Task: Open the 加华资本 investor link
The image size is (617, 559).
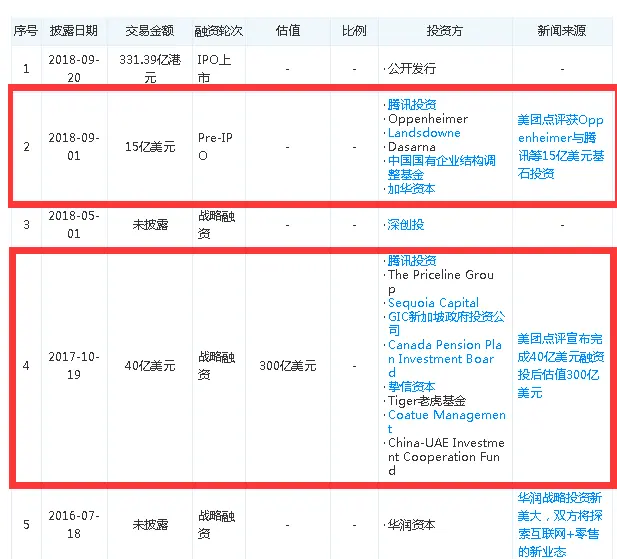Action: coord(411,189)
